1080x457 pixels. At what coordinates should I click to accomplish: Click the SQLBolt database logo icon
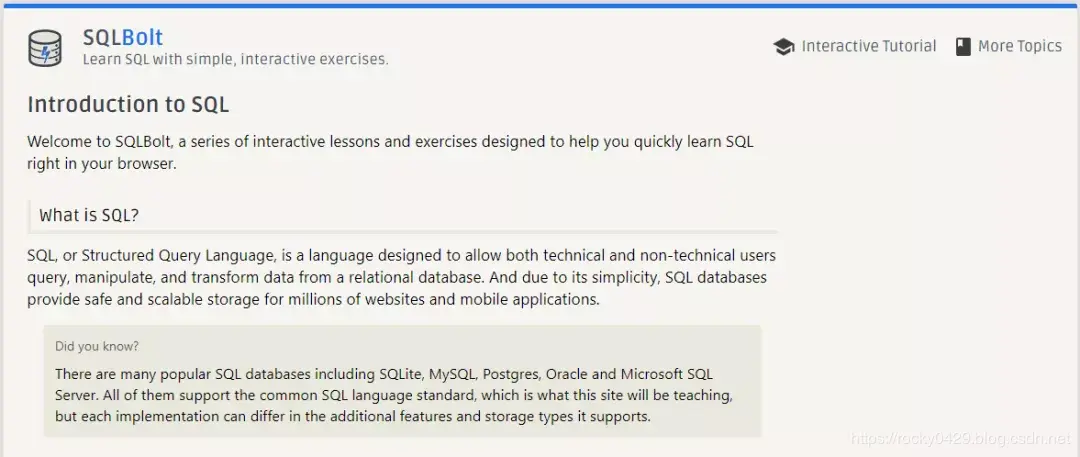point(45,48)
